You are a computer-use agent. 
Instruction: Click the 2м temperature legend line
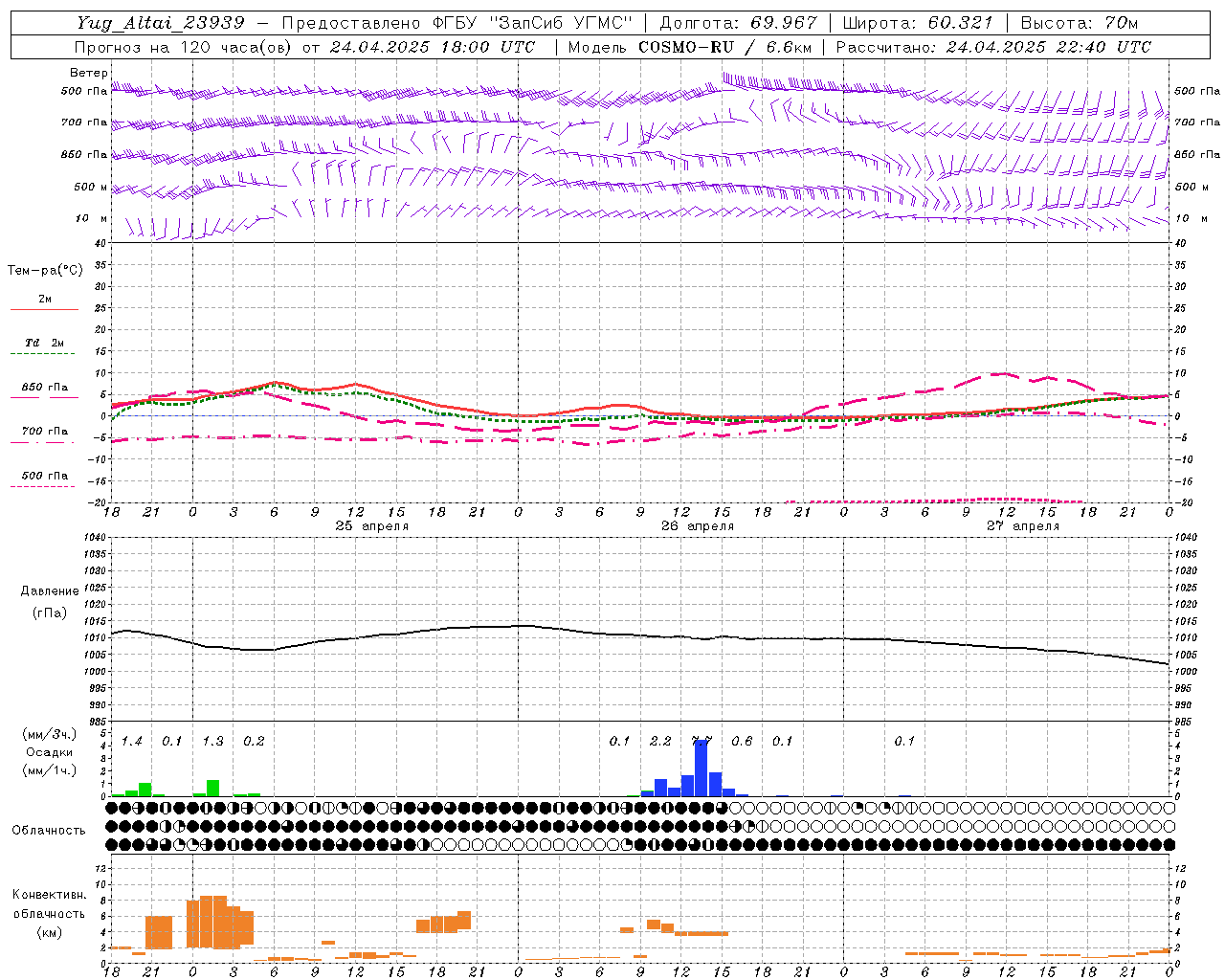(x=44, y=309)
